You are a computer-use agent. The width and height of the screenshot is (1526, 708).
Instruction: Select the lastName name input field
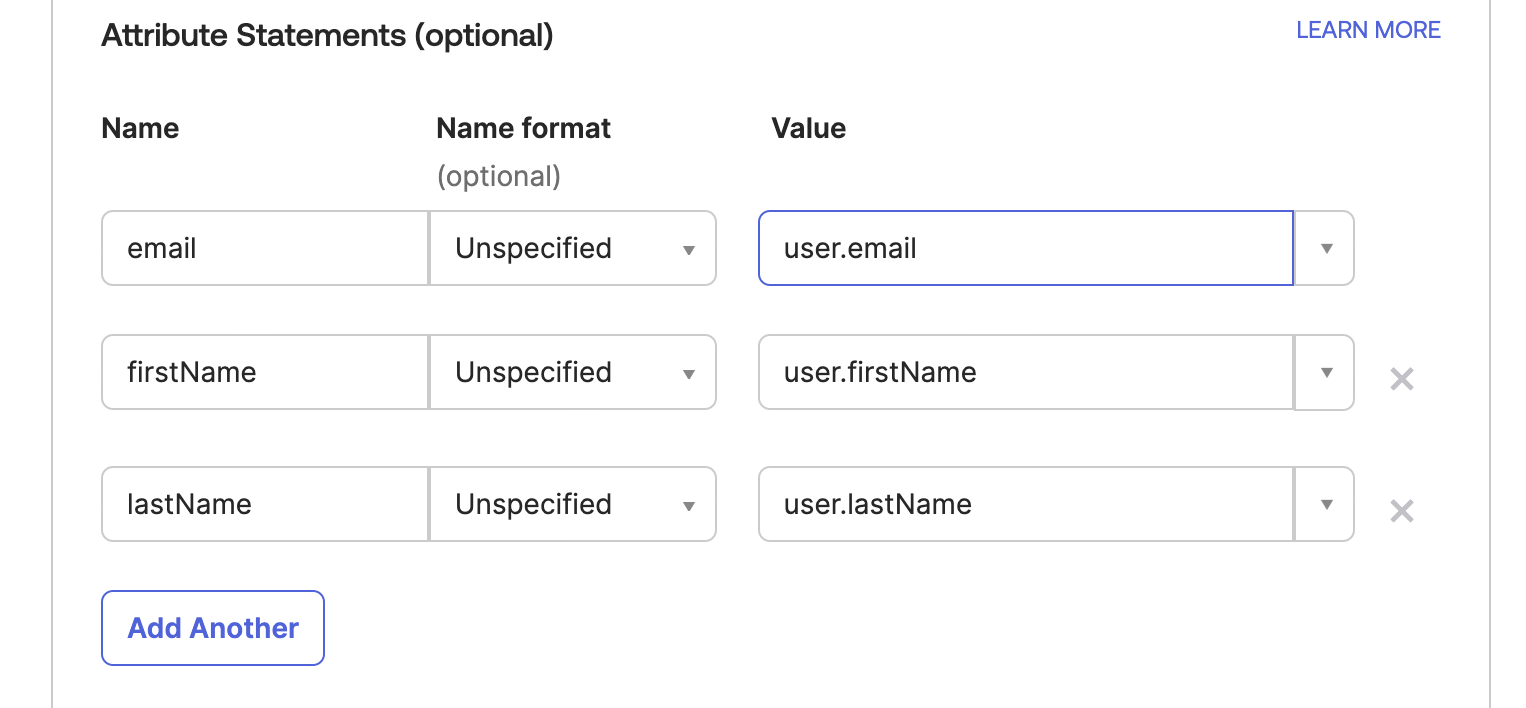pyautogui.click(x=264, y=504)
